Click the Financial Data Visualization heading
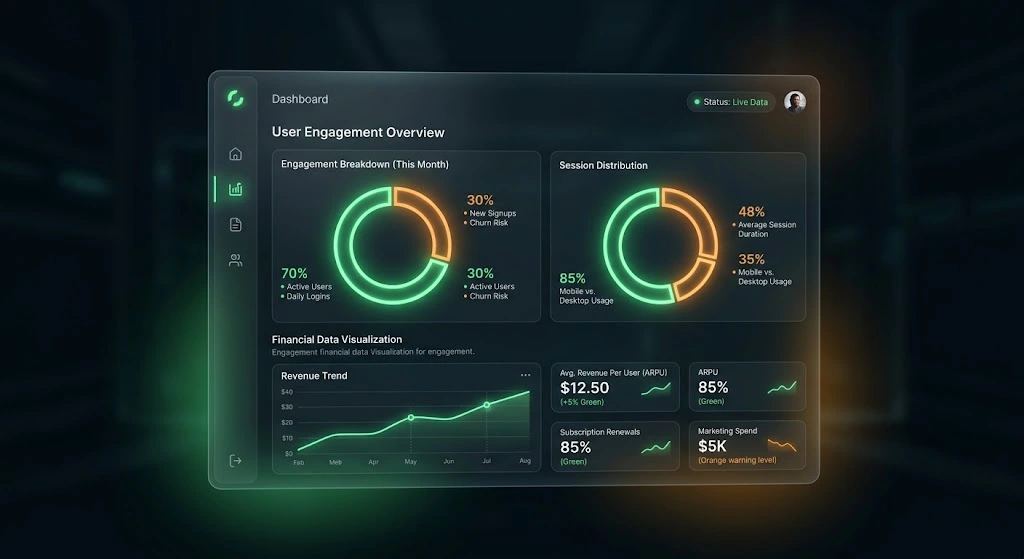1024x559 pixels. tap(337, 340)
